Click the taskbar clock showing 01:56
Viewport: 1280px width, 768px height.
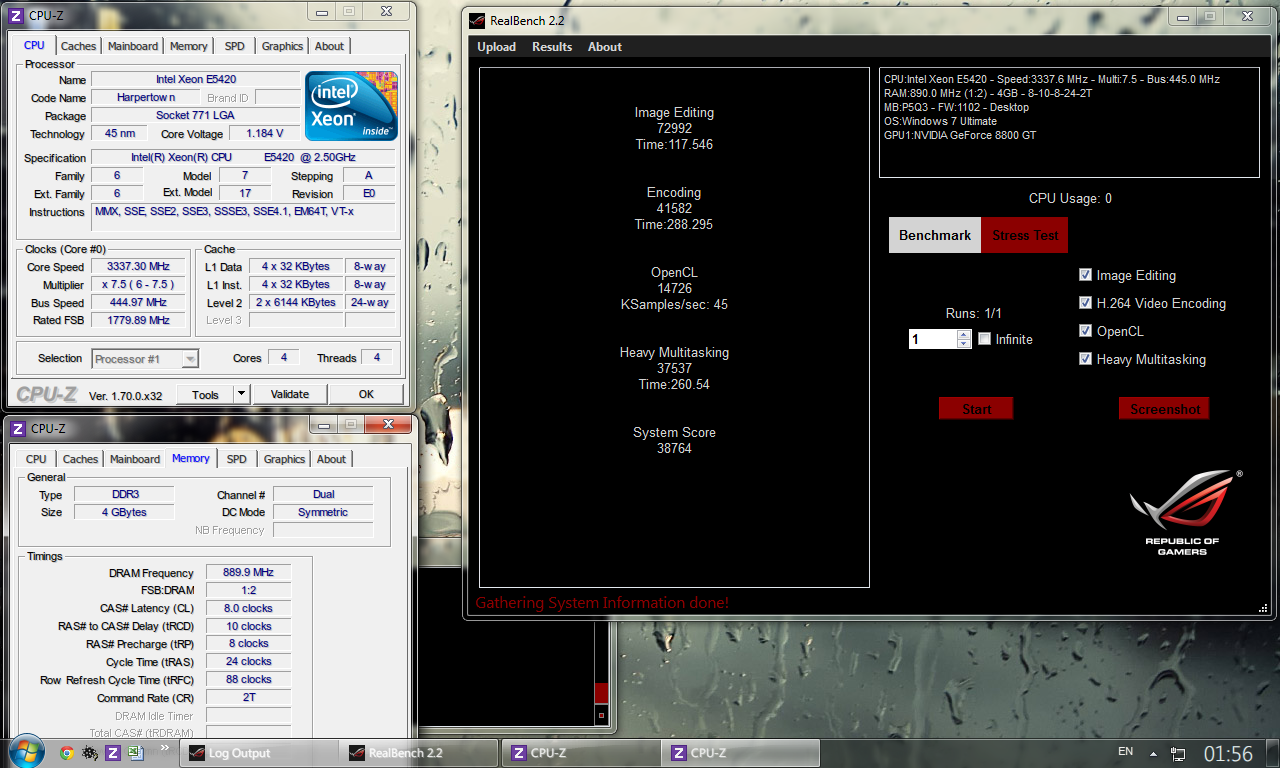[1228, 753]
